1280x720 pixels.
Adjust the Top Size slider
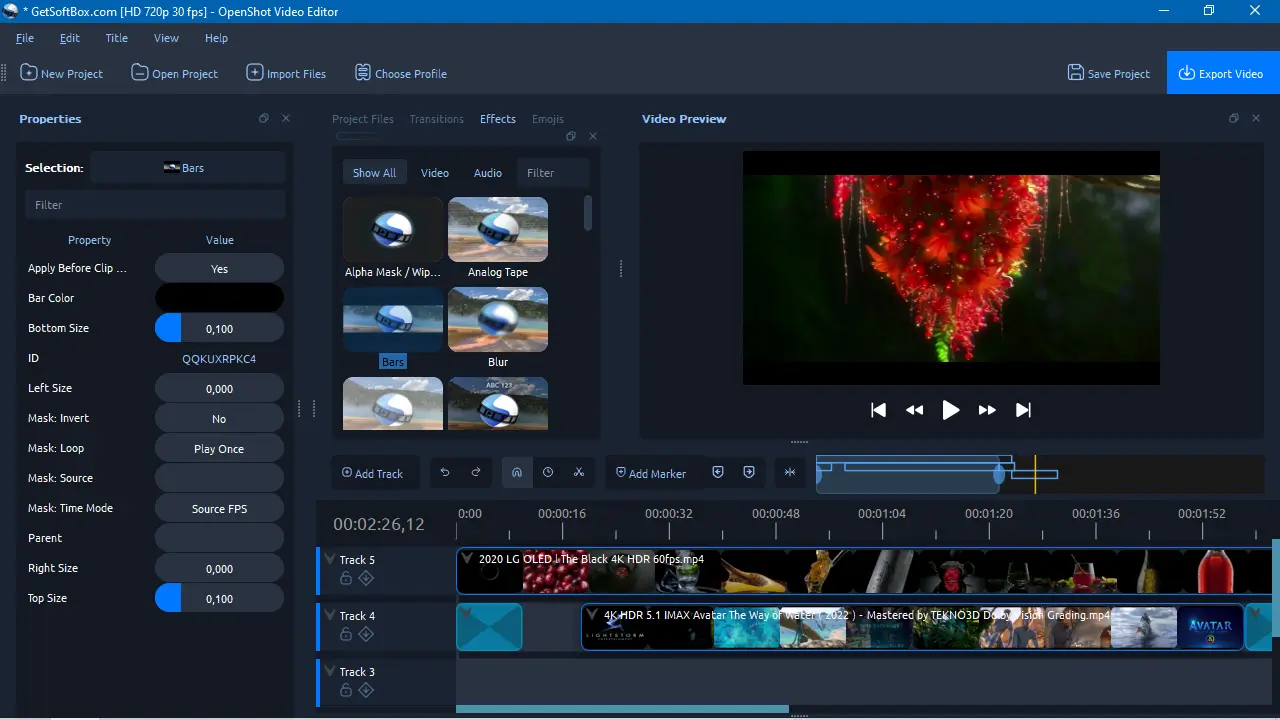tap(219, 598)
